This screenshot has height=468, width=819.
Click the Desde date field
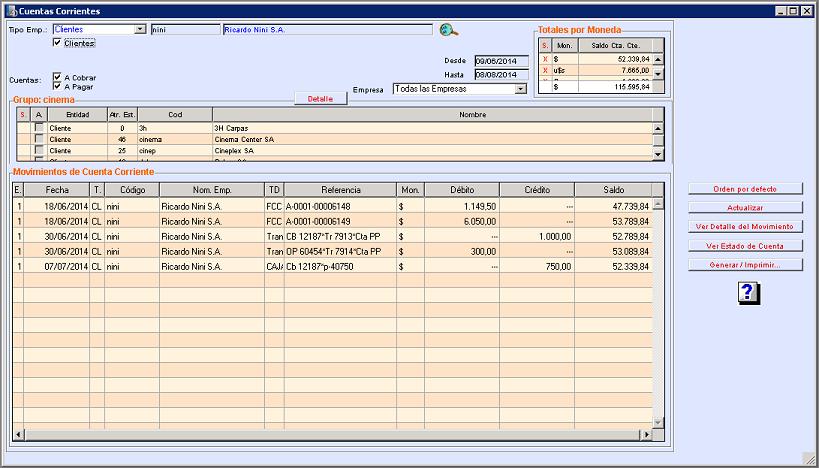(501, 61)
